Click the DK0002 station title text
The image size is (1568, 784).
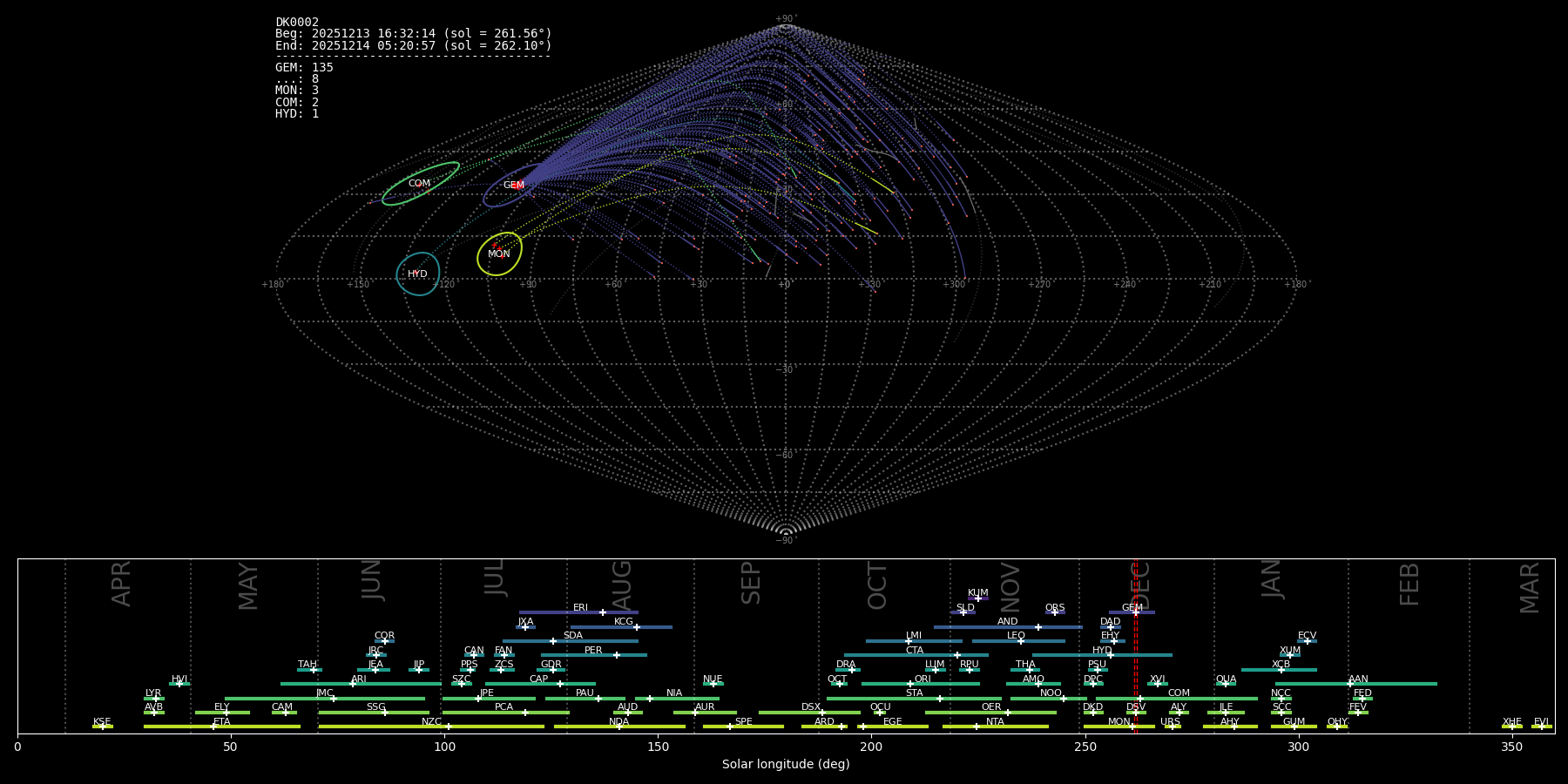point(297,22)
